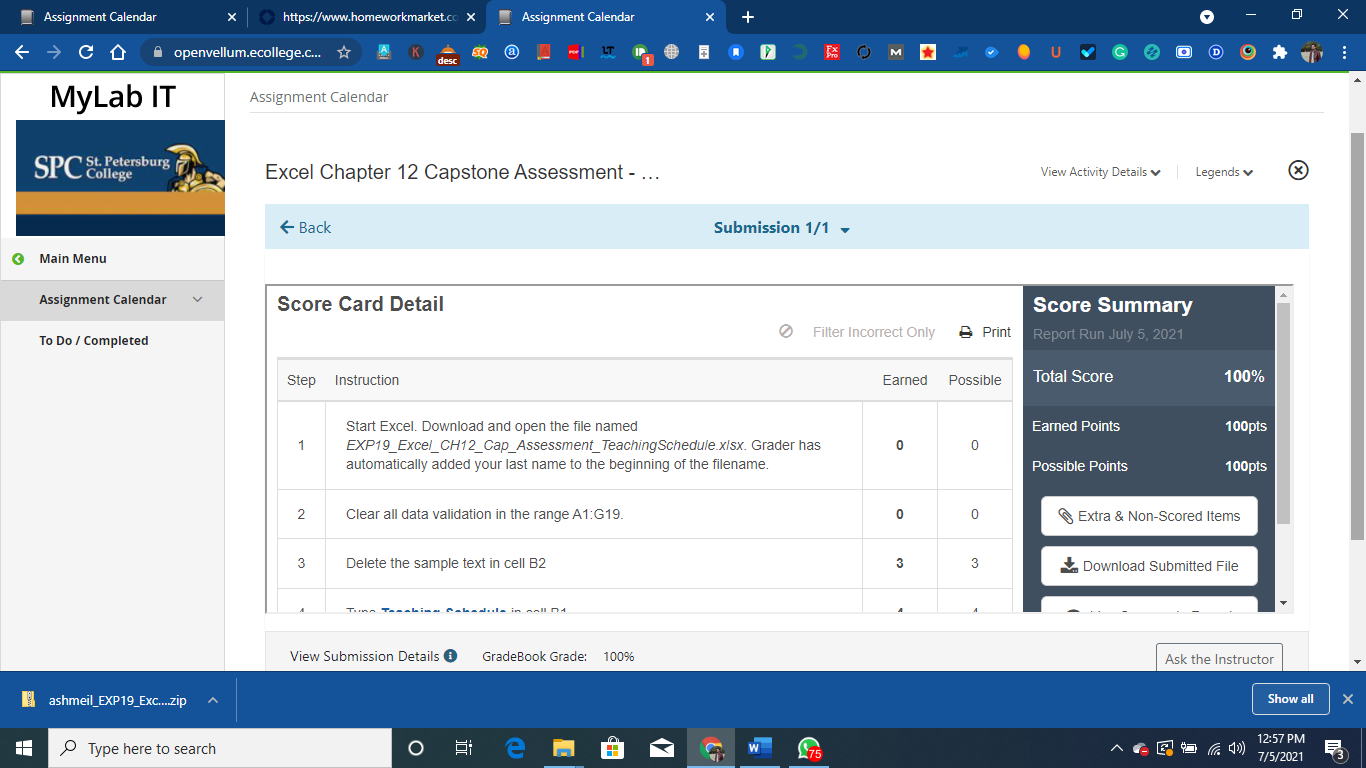Screen dimensions: 1366x768
Task: Open options arrow for downloaded zip file
Action: click(213, 700)
